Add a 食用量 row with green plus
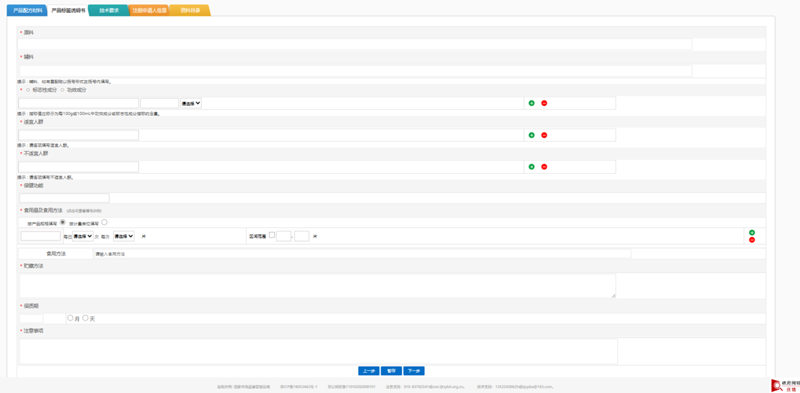The height and width of the screenshot is (393, 800). (752, 233)
